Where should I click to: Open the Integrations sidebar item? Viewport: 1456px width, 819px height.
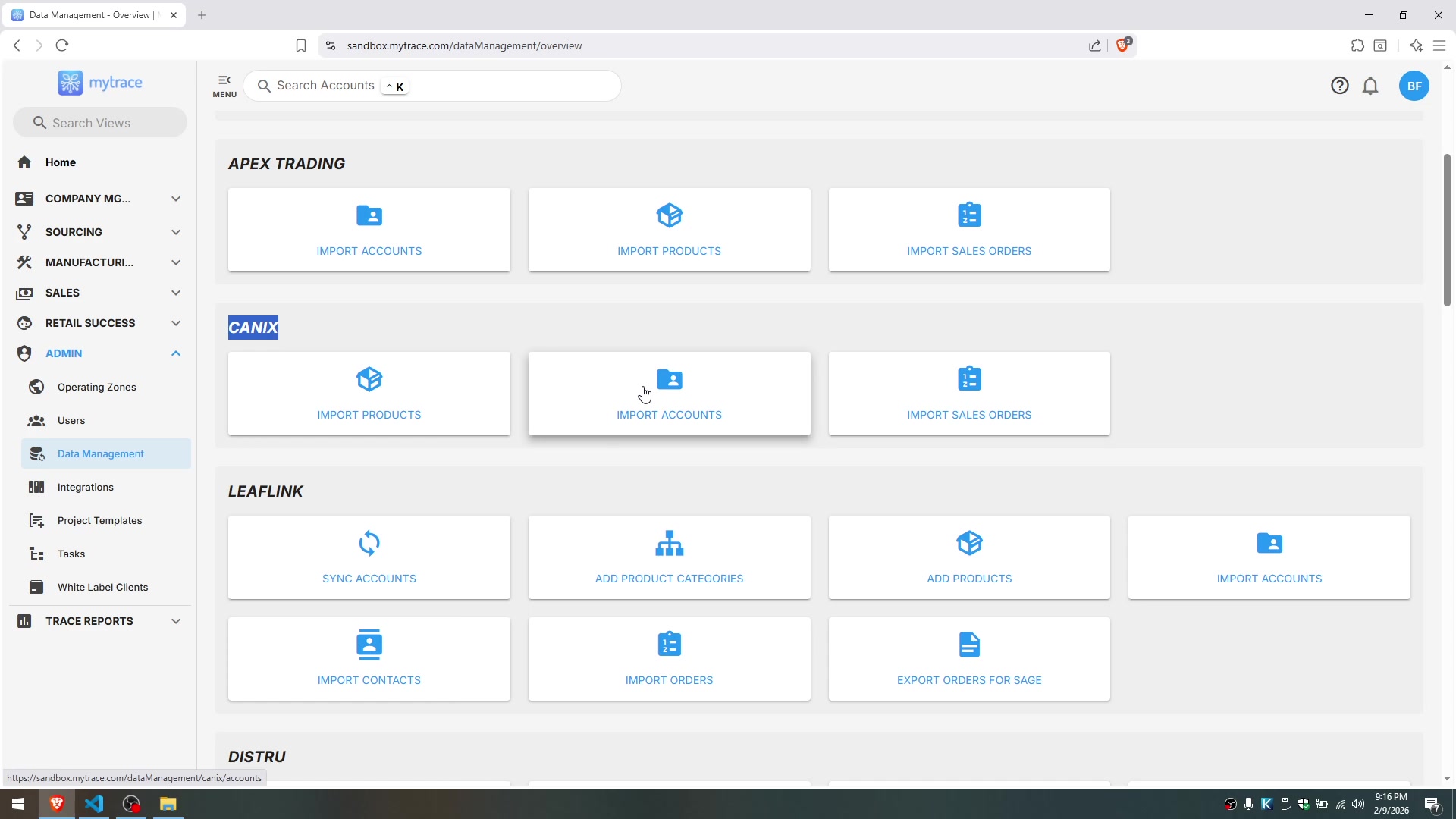[85, 487]
